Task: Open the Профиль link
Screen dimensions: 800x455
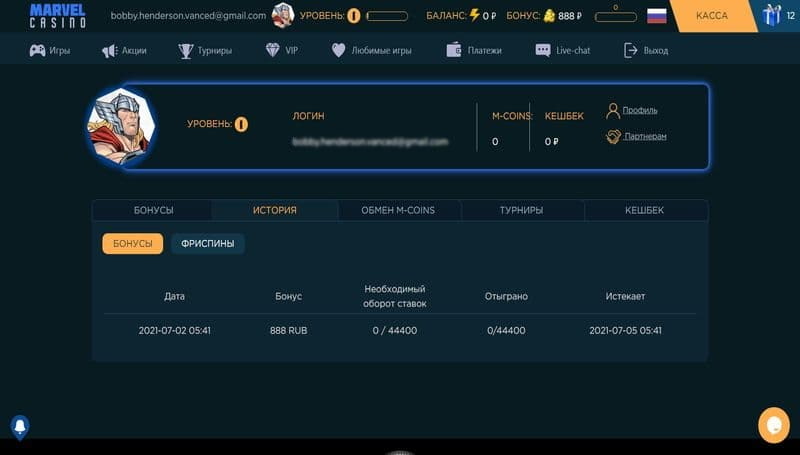Action: 639,110
